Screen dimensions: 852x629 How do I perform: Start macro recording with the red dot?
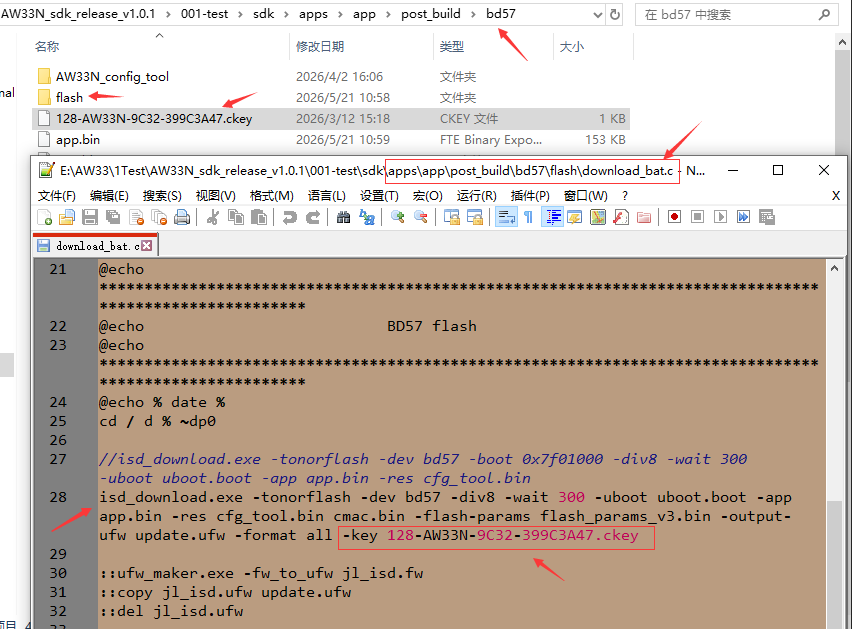tap(674, 217)
